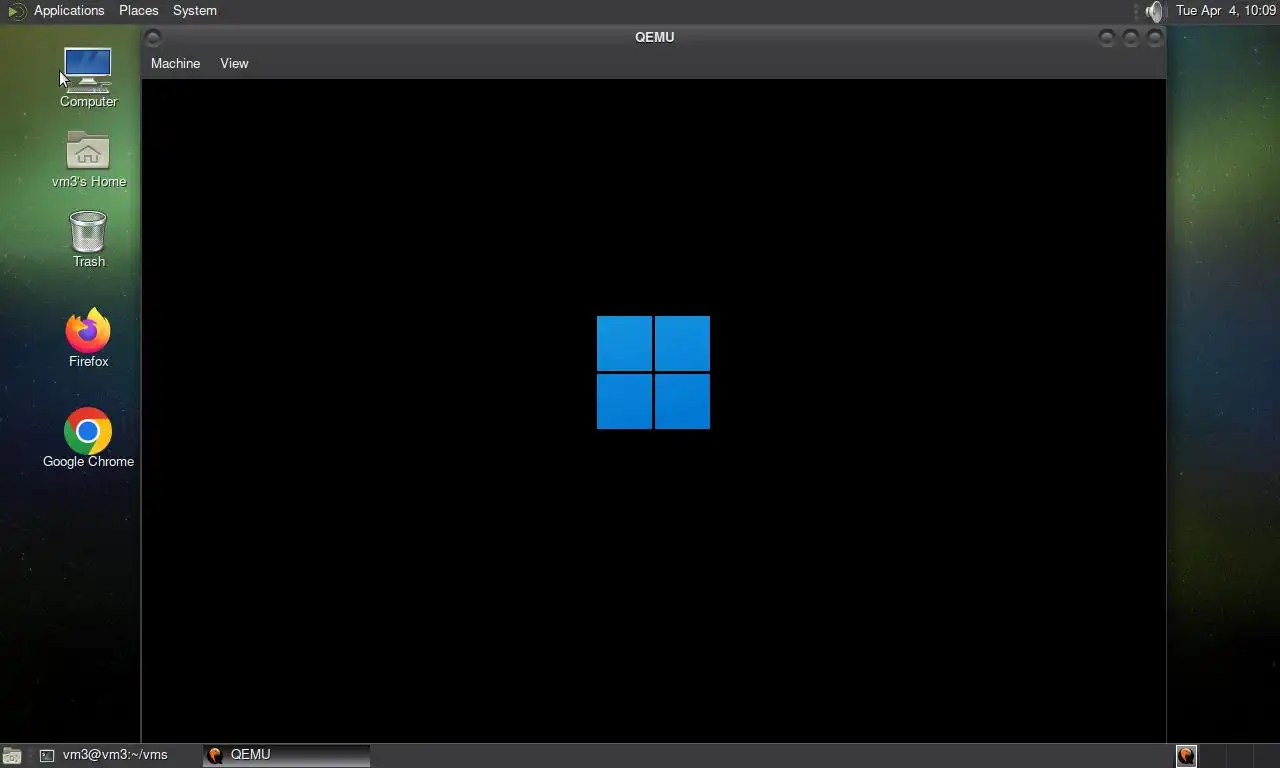Open the View menu in QEMU

coord(234,63)
